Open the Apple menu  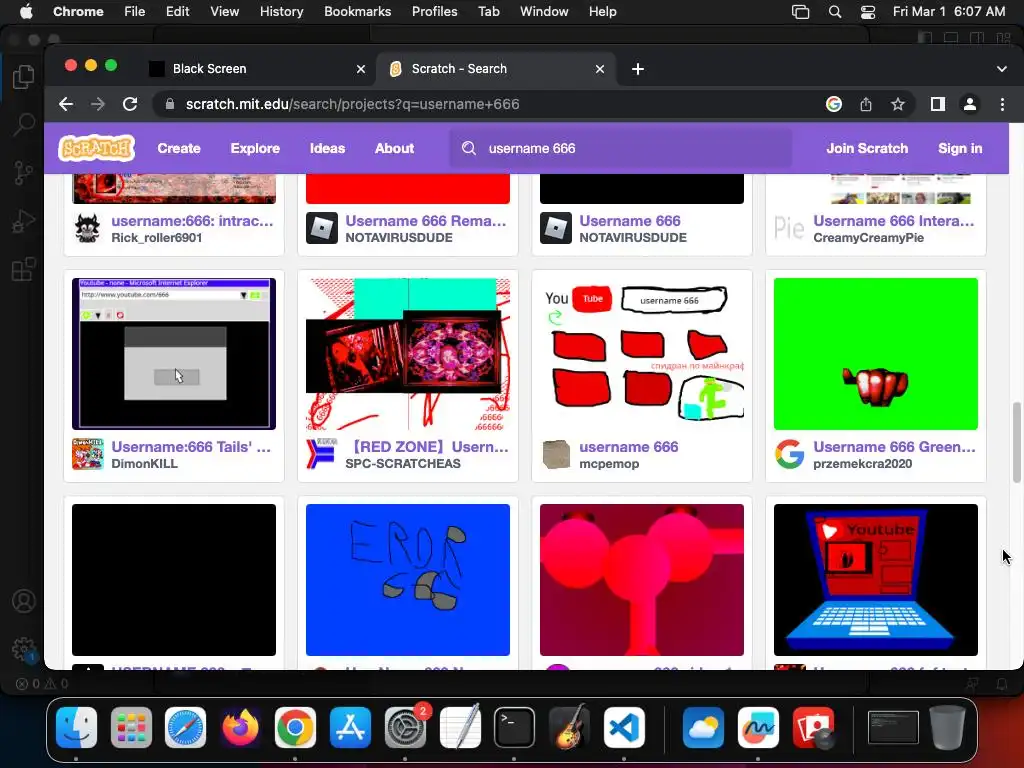26,12
